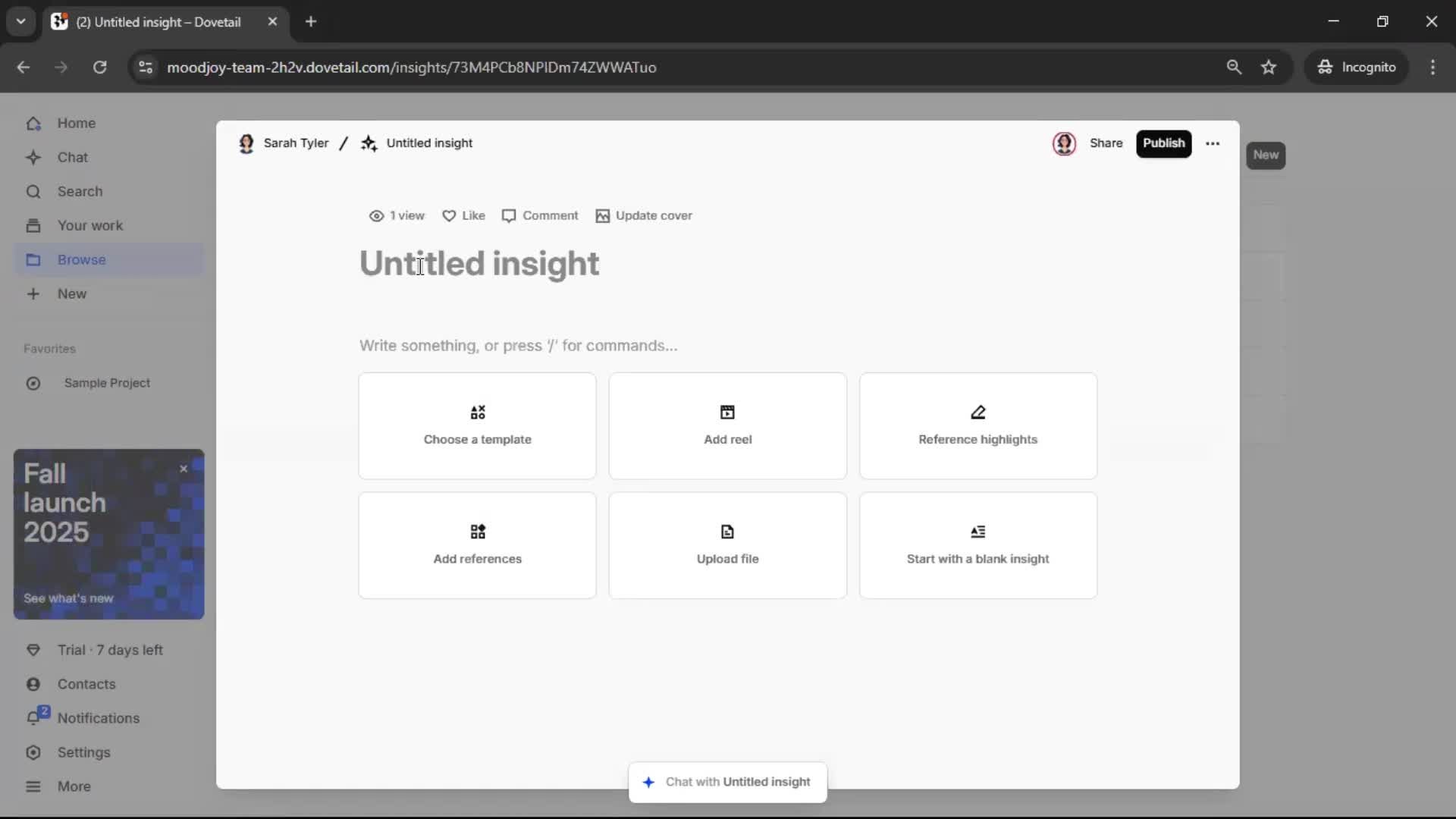This screenshot has width=1456, height=819.
Task: Click the Untitled insight title field
Action: click(479, 264)
